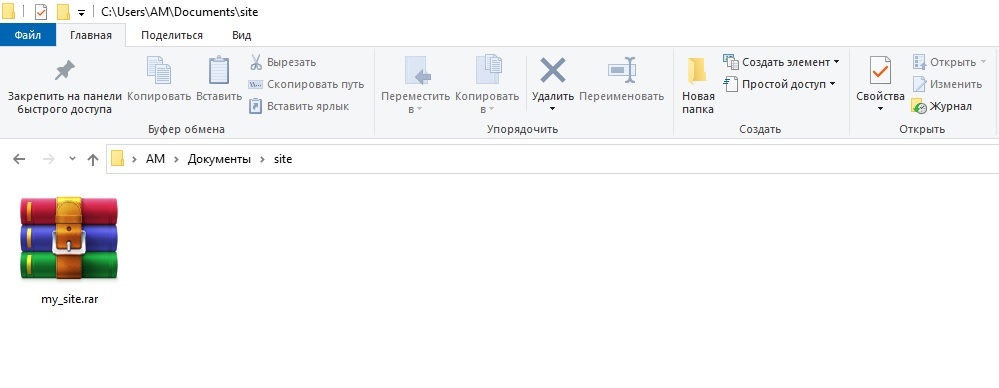Create a new folder with Новая папка

(x=698, y=86)
